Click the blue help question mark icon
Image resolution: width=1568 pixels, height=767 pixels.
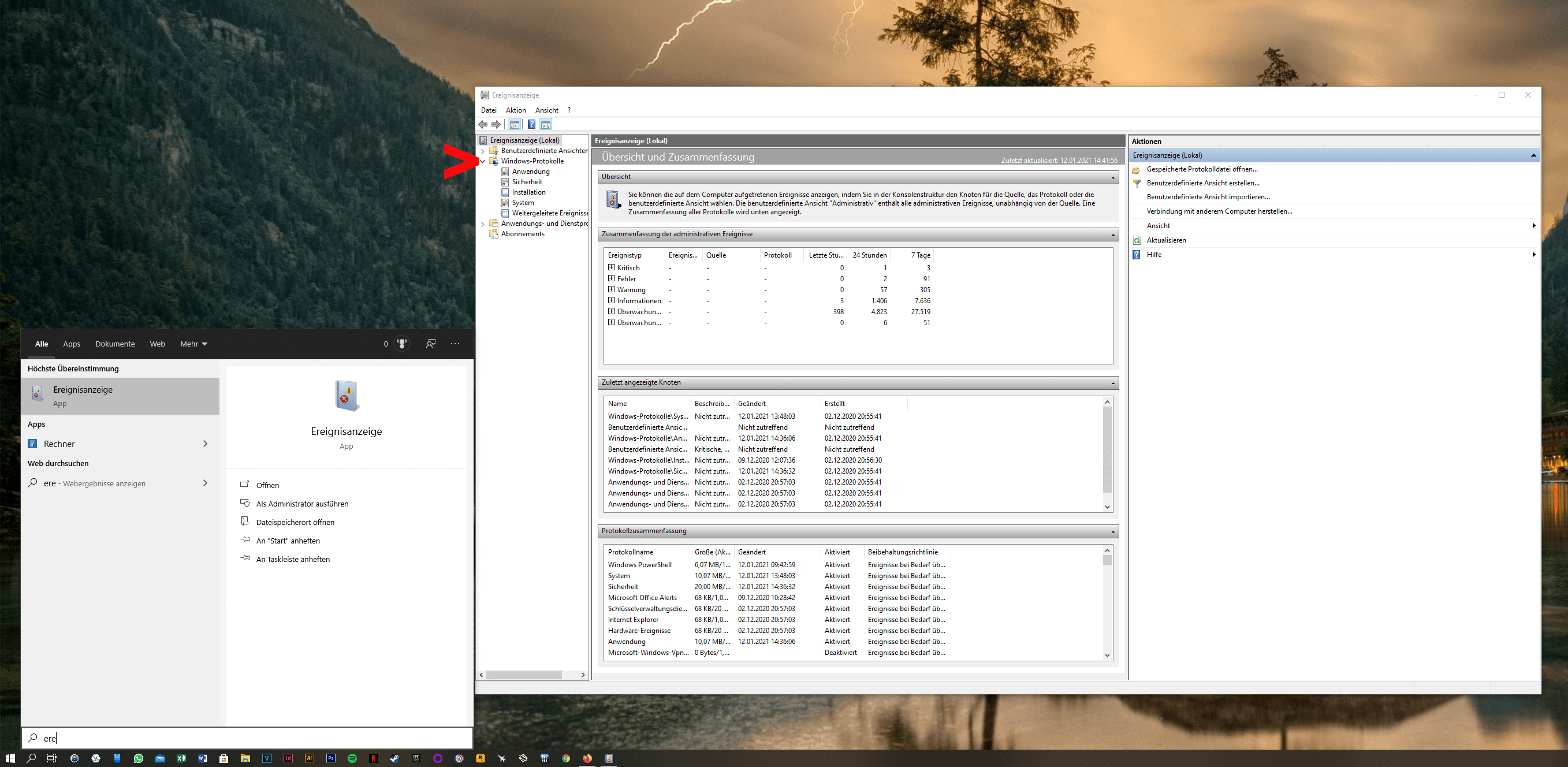click(x=531, y=125)
